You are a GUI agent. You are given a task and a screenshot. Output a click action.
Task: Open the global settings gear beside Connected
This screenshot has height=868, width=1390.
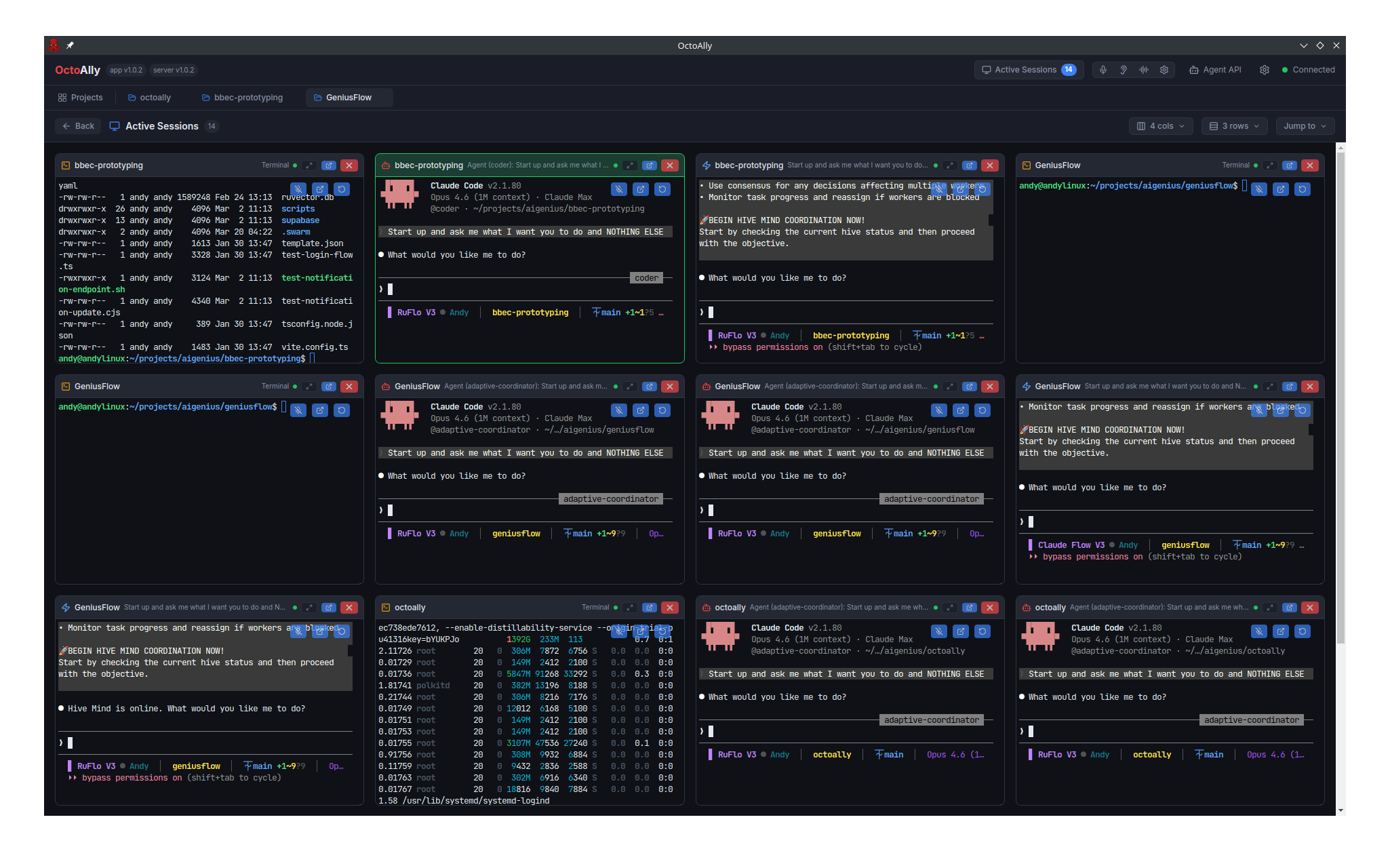1265,70
